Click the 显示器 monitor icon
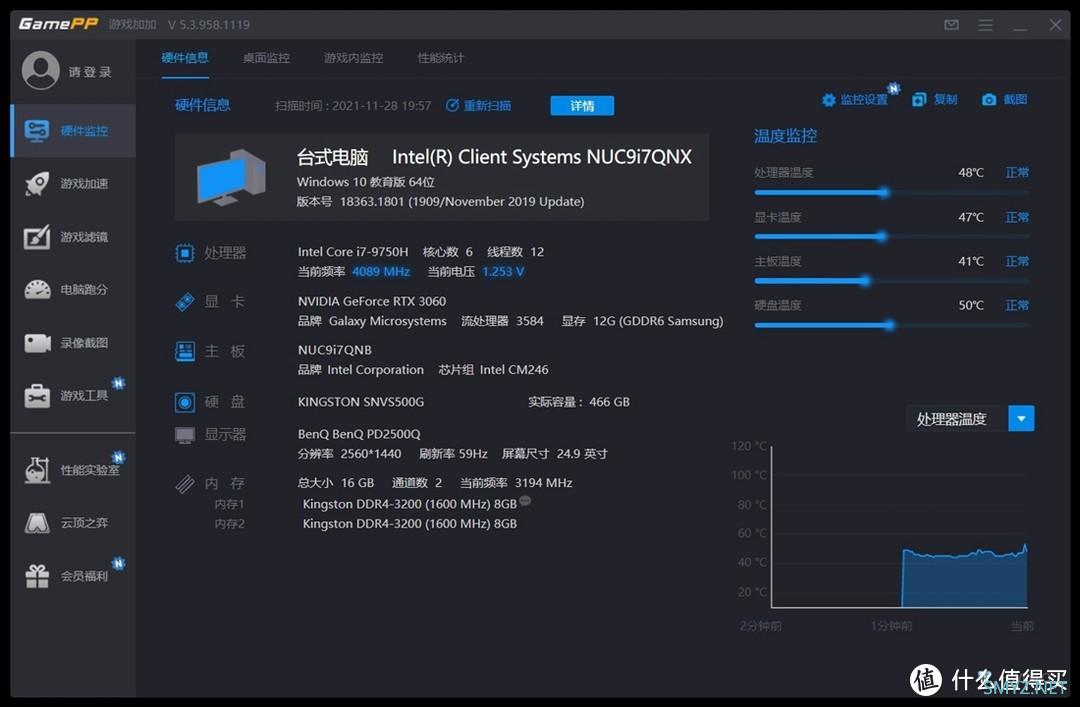This screenshot has width=1080, height=707. [185, 435]
